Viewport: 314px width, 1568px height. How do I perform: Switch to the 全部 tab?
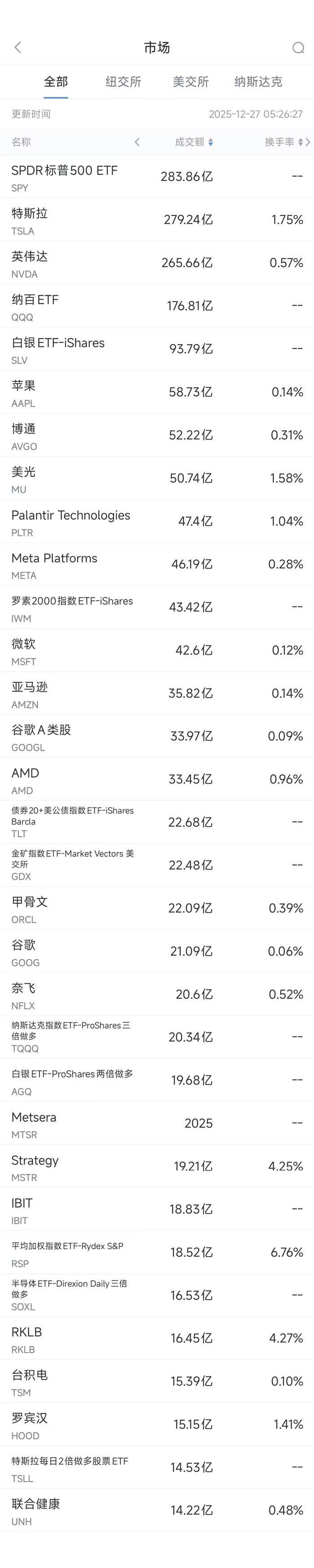[56, 82]
